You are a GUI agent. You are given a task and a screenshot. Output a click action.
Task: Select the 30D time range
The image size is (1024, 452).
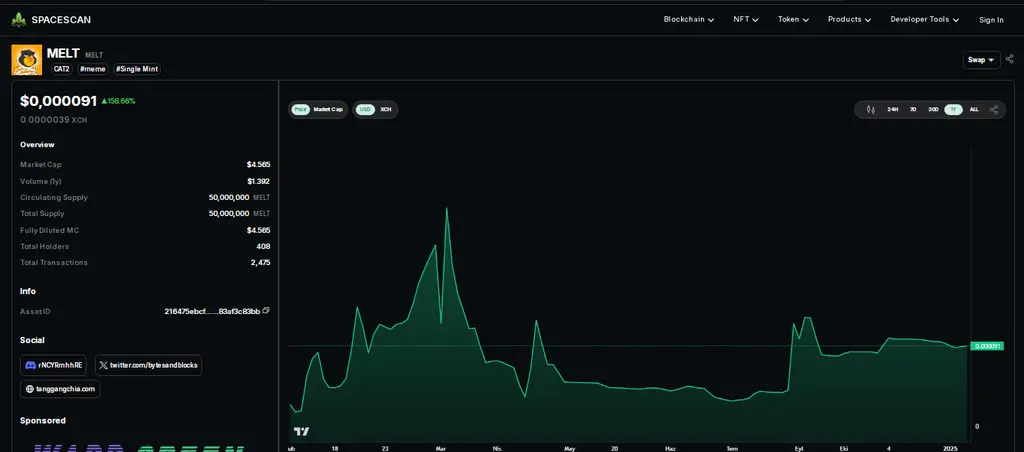[x=933, y=110]
